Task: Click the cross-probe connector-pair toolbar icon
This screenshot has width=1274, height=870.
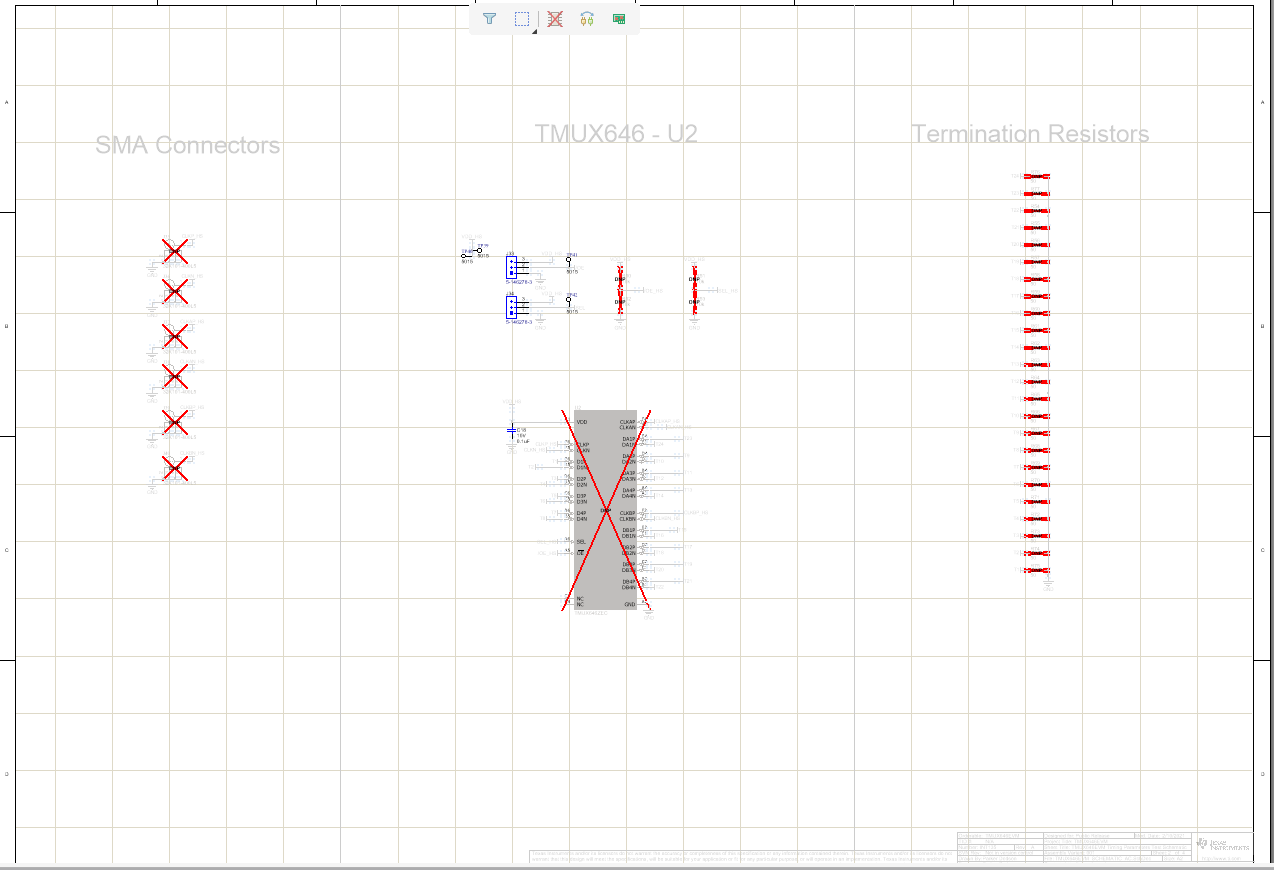Action: coord(587,19)
